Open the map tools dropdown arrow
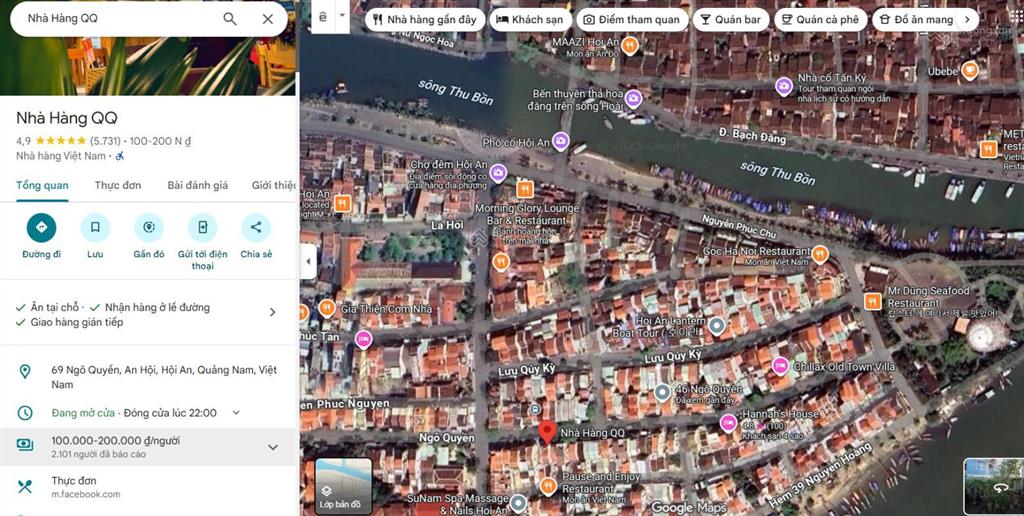Image resolution: width=1024 pixels, height=516 pixels. click(342, 14)
